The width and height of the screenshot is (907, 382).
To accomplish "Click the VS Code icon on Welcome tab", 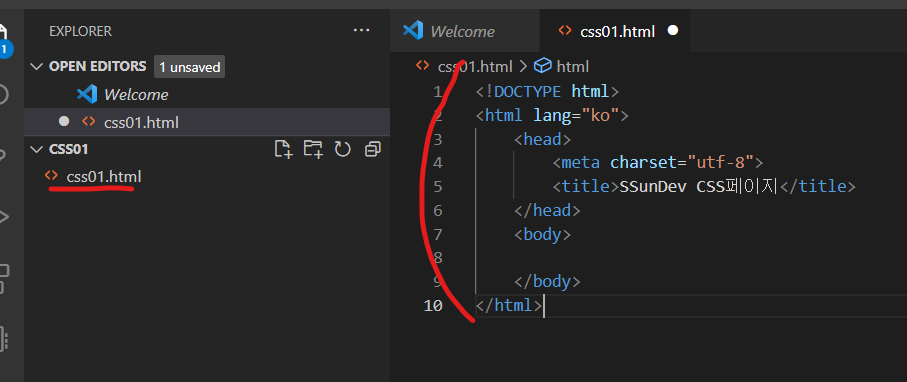I will coord(412,30).
